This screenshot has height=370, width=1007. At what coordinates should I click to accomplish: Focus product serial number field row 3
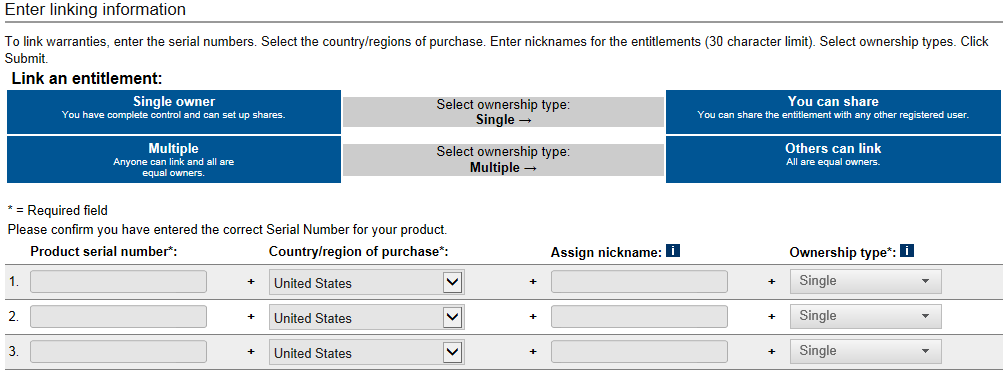[x=118, y=352]
